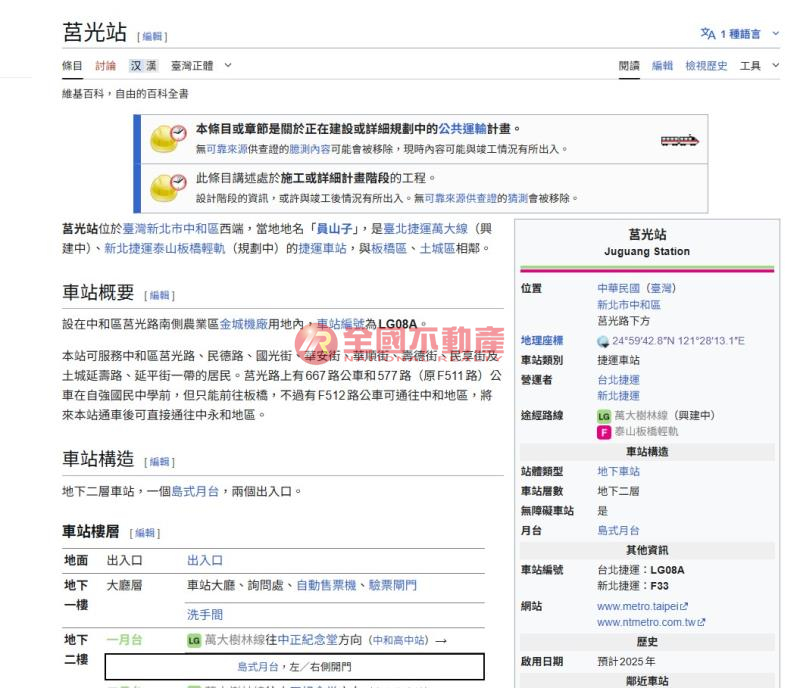Open the 島式月台 link in 車站構造 section

pos(195,492)
